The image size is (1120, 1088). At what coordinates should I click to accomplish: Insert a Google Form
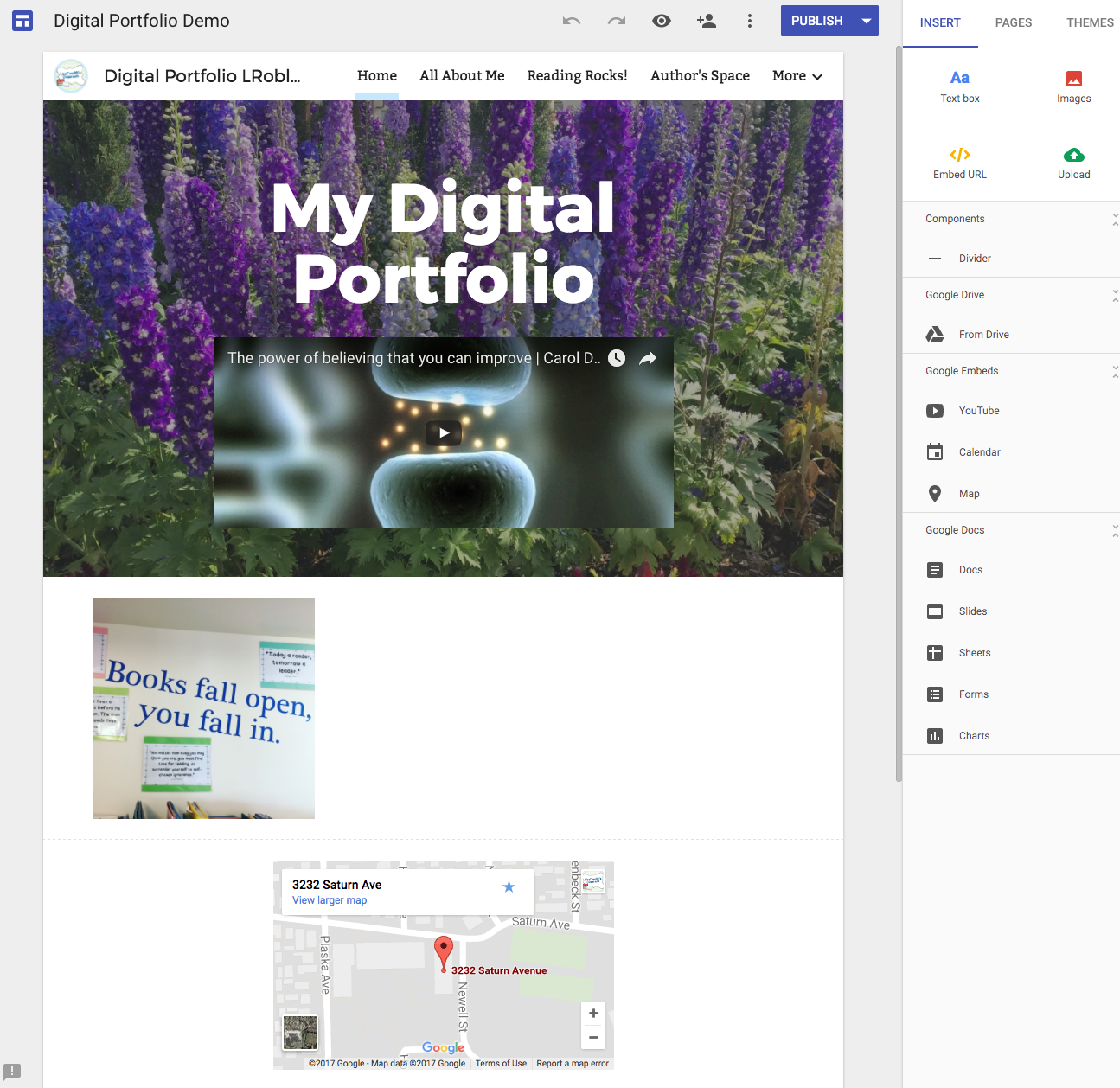973,694
